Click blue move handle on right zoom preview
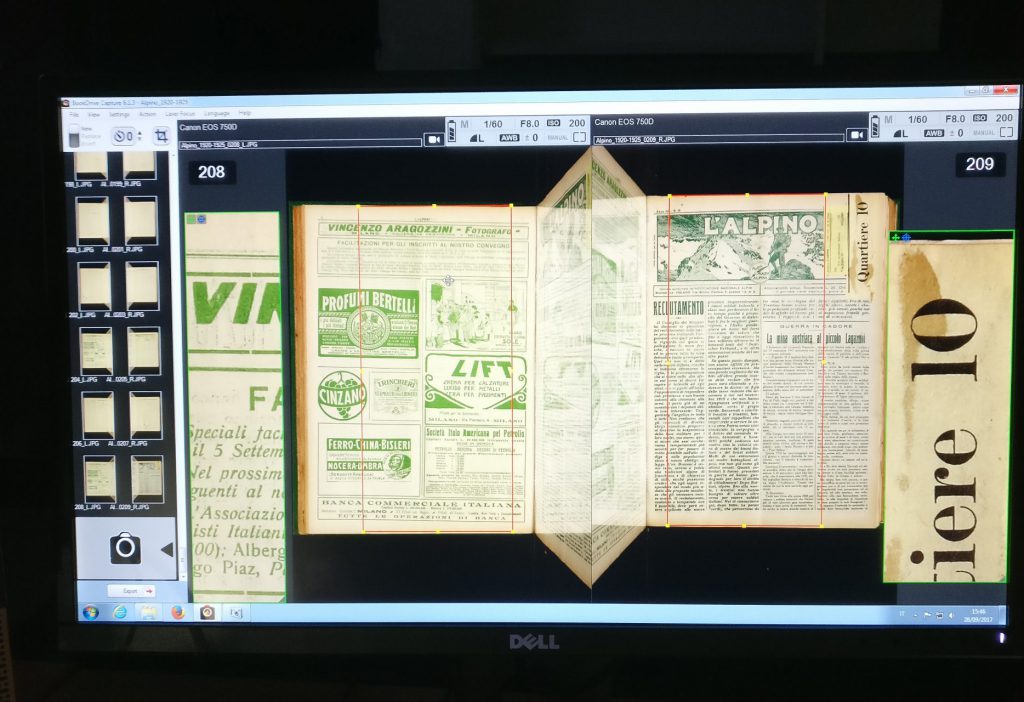The width and height of the screenshot is (1024, 702). [x=906, y=238]
